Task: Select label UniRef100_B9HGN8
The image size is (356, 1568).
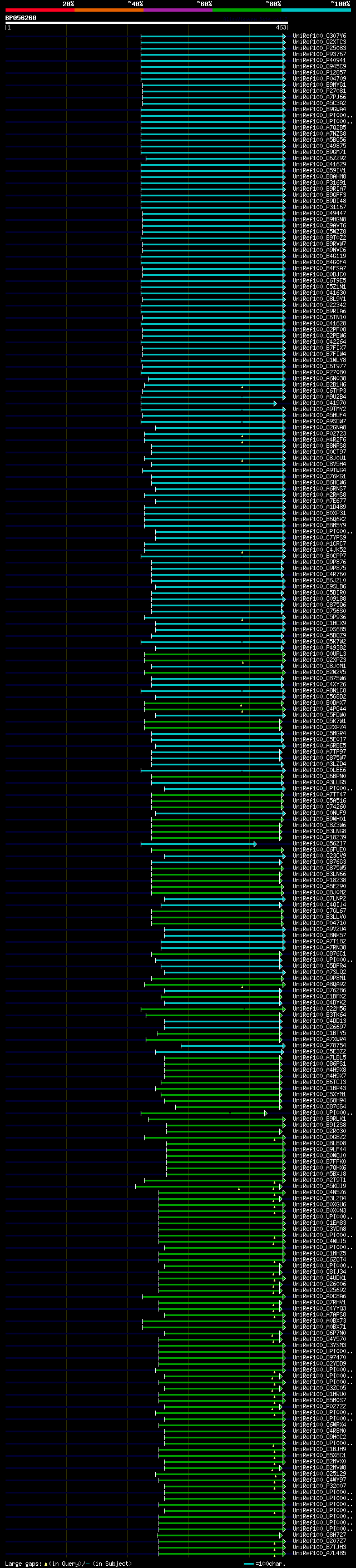Action: [319, 219]
